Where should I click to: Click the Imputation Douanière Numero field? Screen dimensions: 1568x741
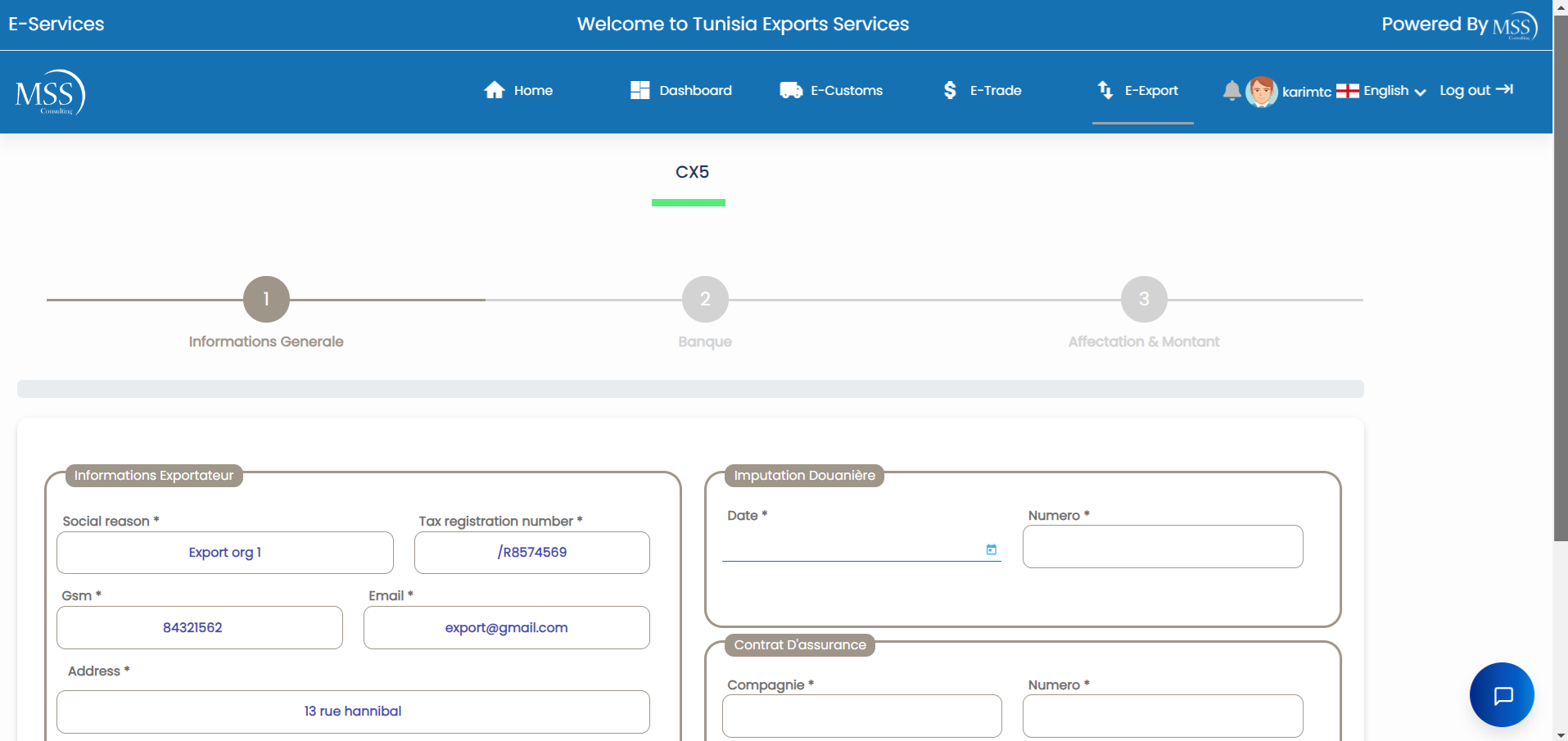pos(1163,547)
